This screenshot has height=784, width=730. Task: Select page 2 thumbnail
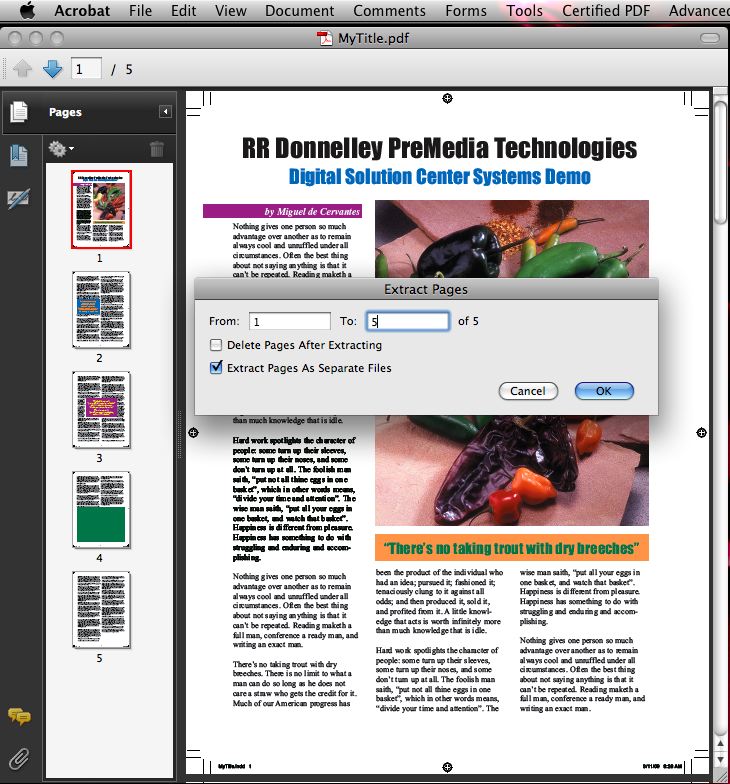[101, 310]
